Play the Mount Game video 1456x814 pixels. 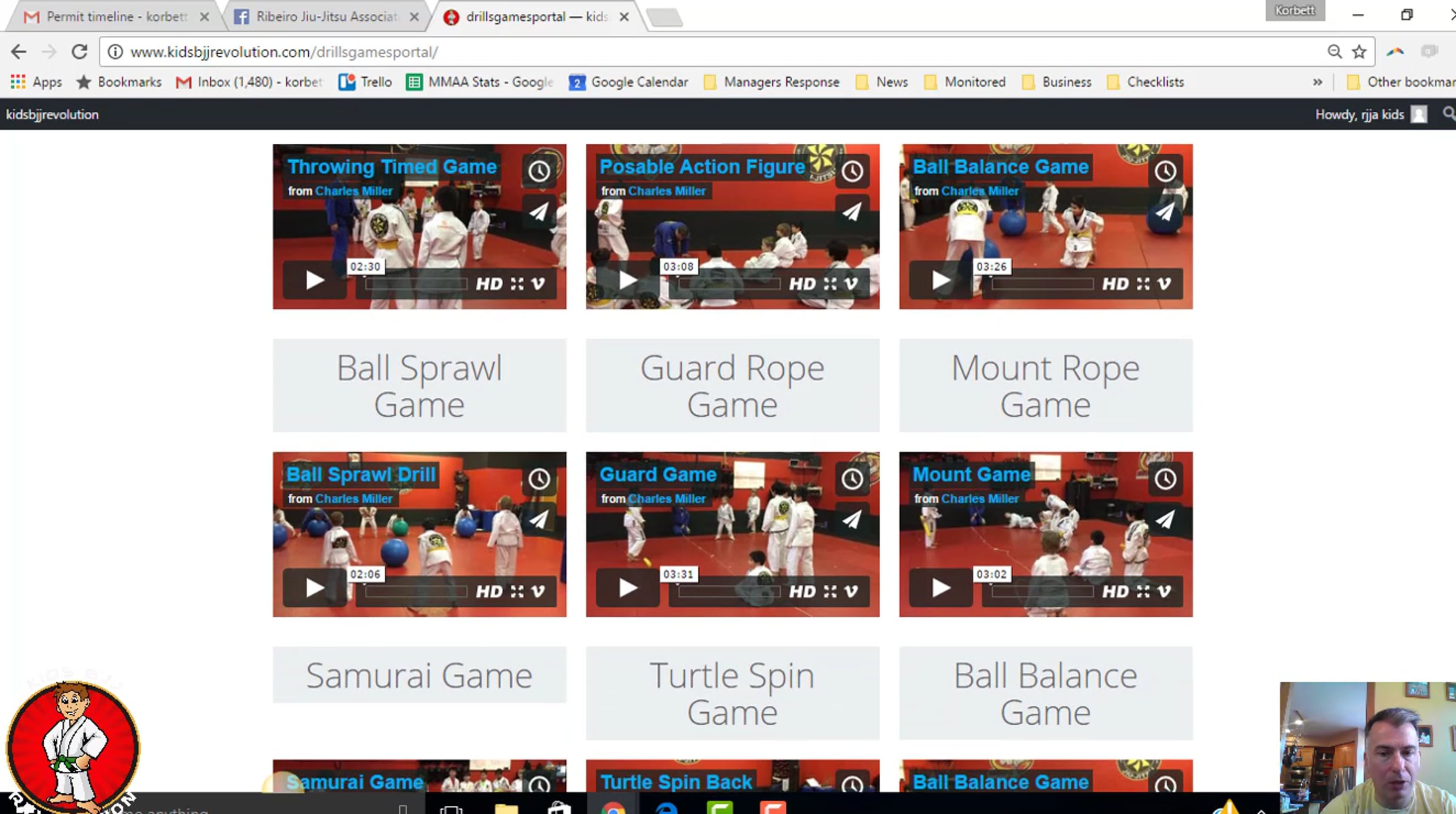tap(941, 588)
